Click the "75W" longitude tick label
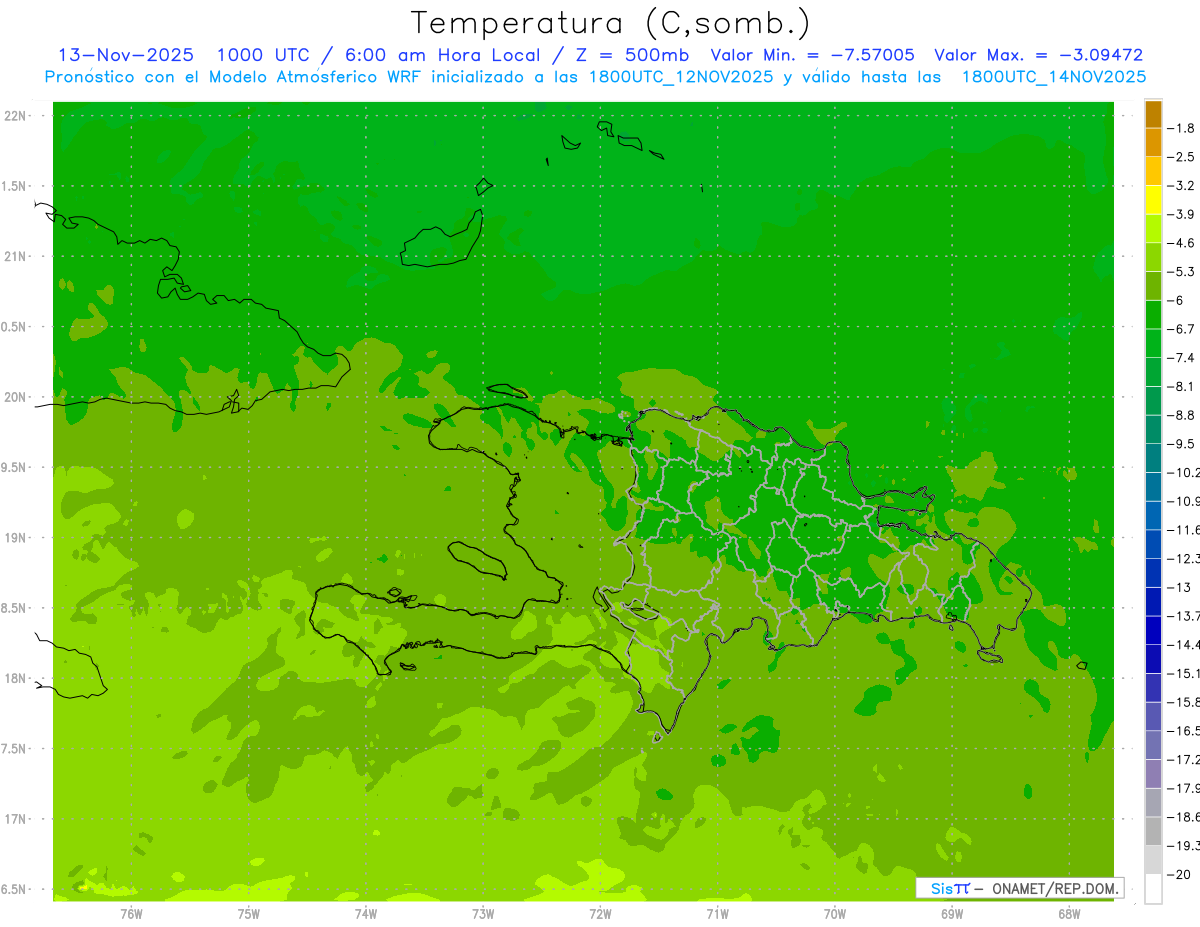This screenshot has width=1200, height=927. [x=249, y=914]
